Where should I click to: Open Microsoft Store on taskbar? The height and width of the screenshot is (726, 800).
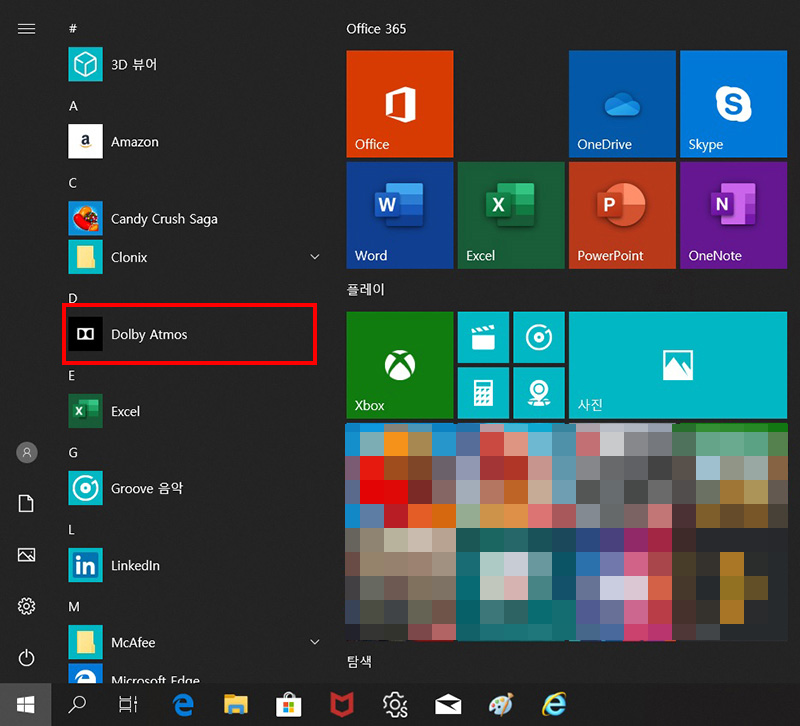click(289, 705)
